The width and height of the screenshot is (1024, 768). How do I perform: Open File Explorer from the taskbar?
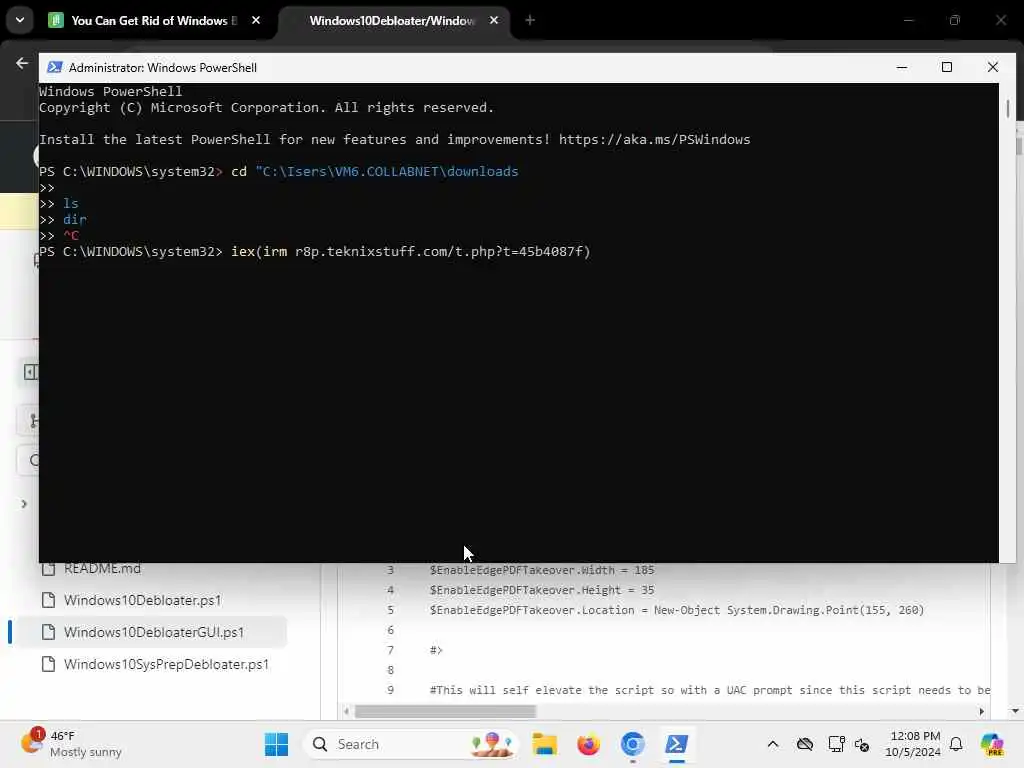544,744
